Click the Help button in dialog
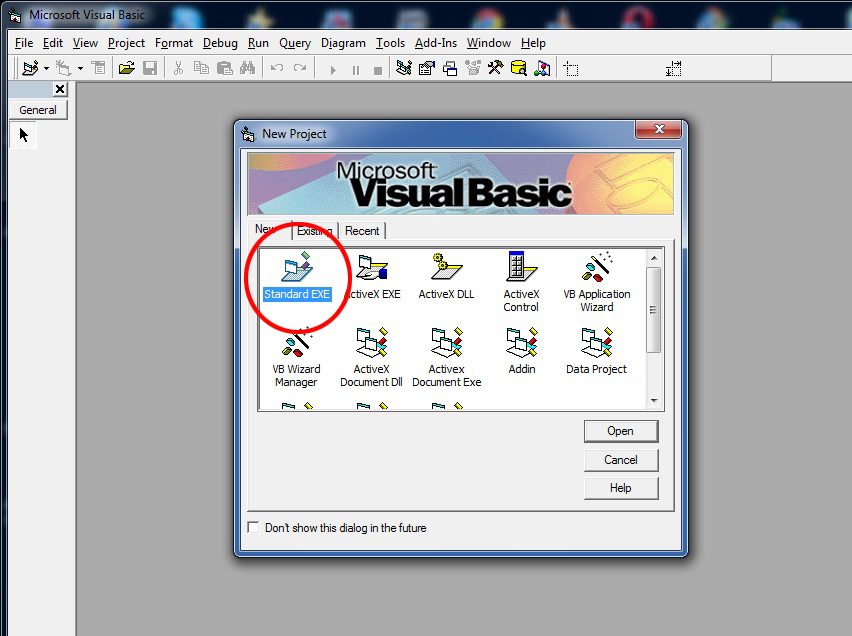The image size is (852, 636). 621,488
